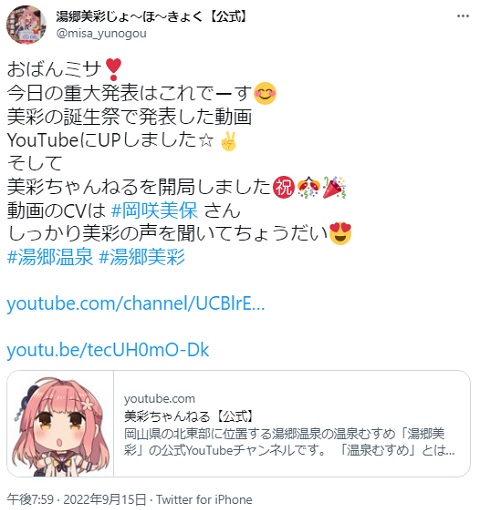The image size is (480, 510).
Task: Click the chibi character thumbnail in link card
Action: (x=60, y=424)
